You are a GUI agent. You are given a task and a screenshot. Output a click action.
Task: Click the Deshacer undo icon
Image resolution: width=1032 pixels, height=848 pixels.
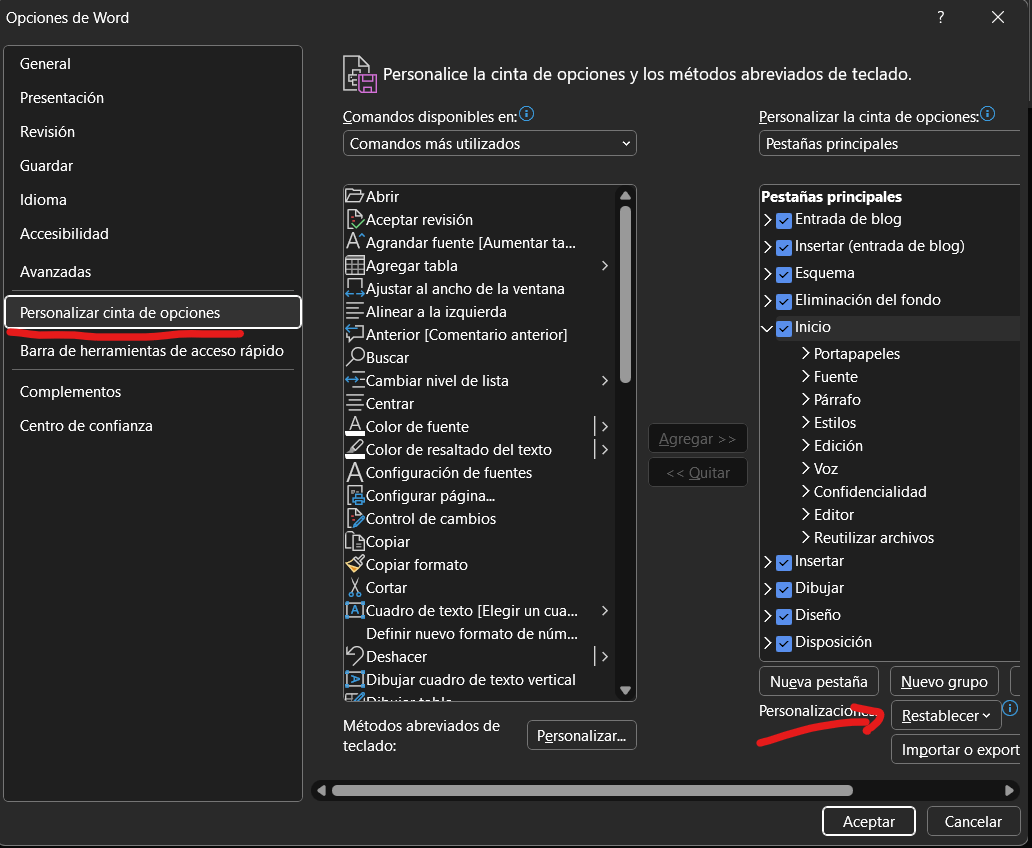click(x=354, y=656)
